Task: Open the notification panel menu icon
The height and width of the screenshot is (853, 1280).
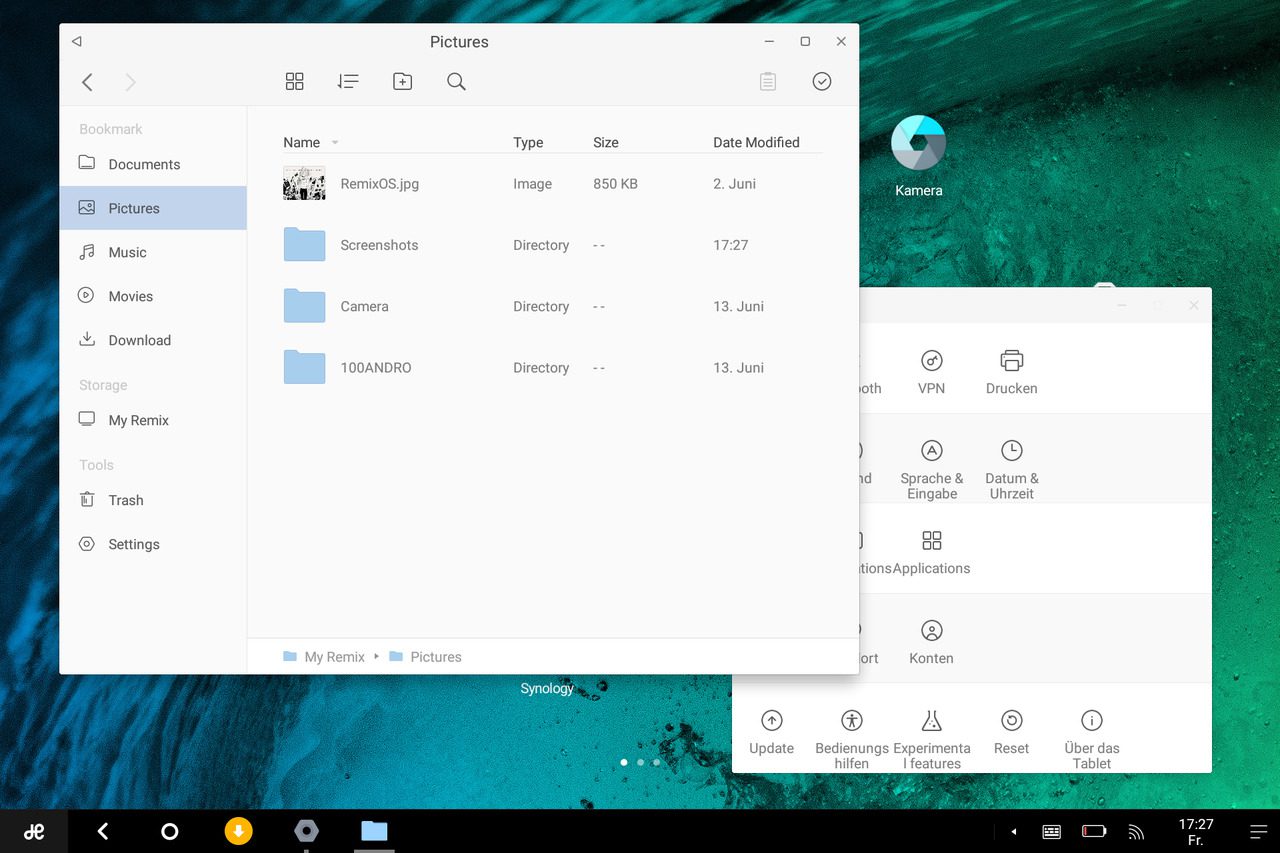Action: click(1258, 831)
